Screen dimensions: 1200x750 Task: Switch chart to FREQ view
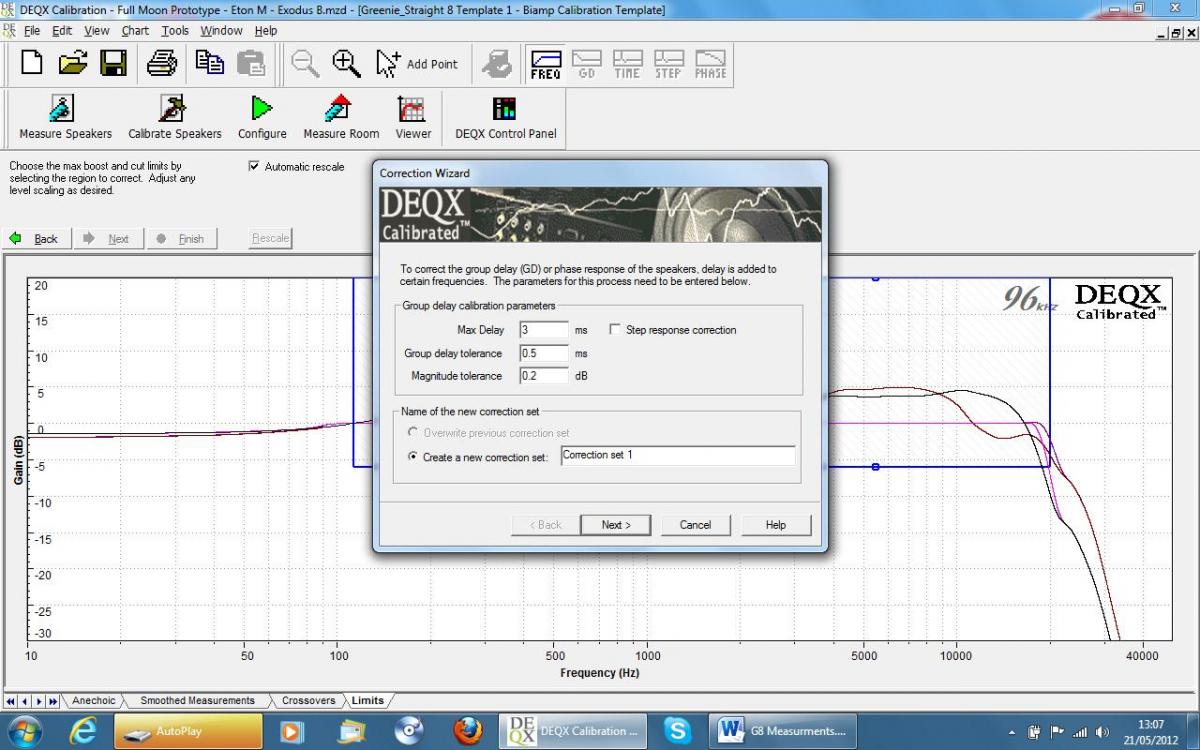545,65
